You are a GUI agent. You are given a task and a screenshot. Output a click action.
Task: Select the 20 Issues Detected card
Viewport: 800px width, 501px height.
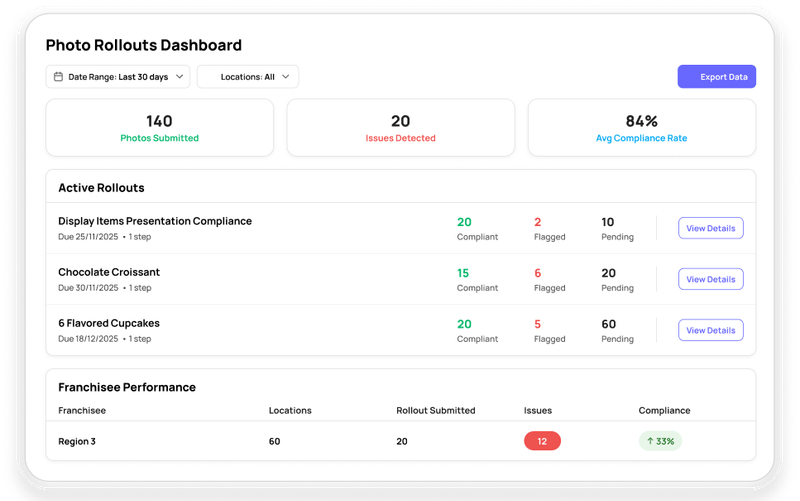tap(401, 128)
